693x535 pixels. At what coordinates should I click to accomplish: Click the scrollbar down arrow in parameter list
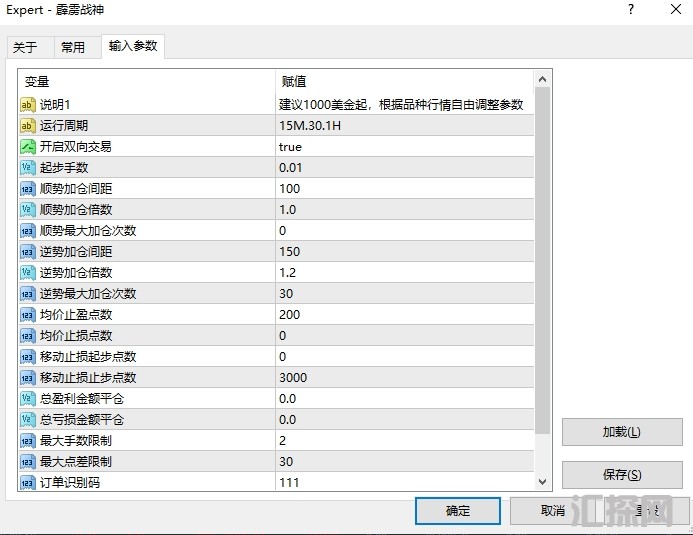[543, 482]
